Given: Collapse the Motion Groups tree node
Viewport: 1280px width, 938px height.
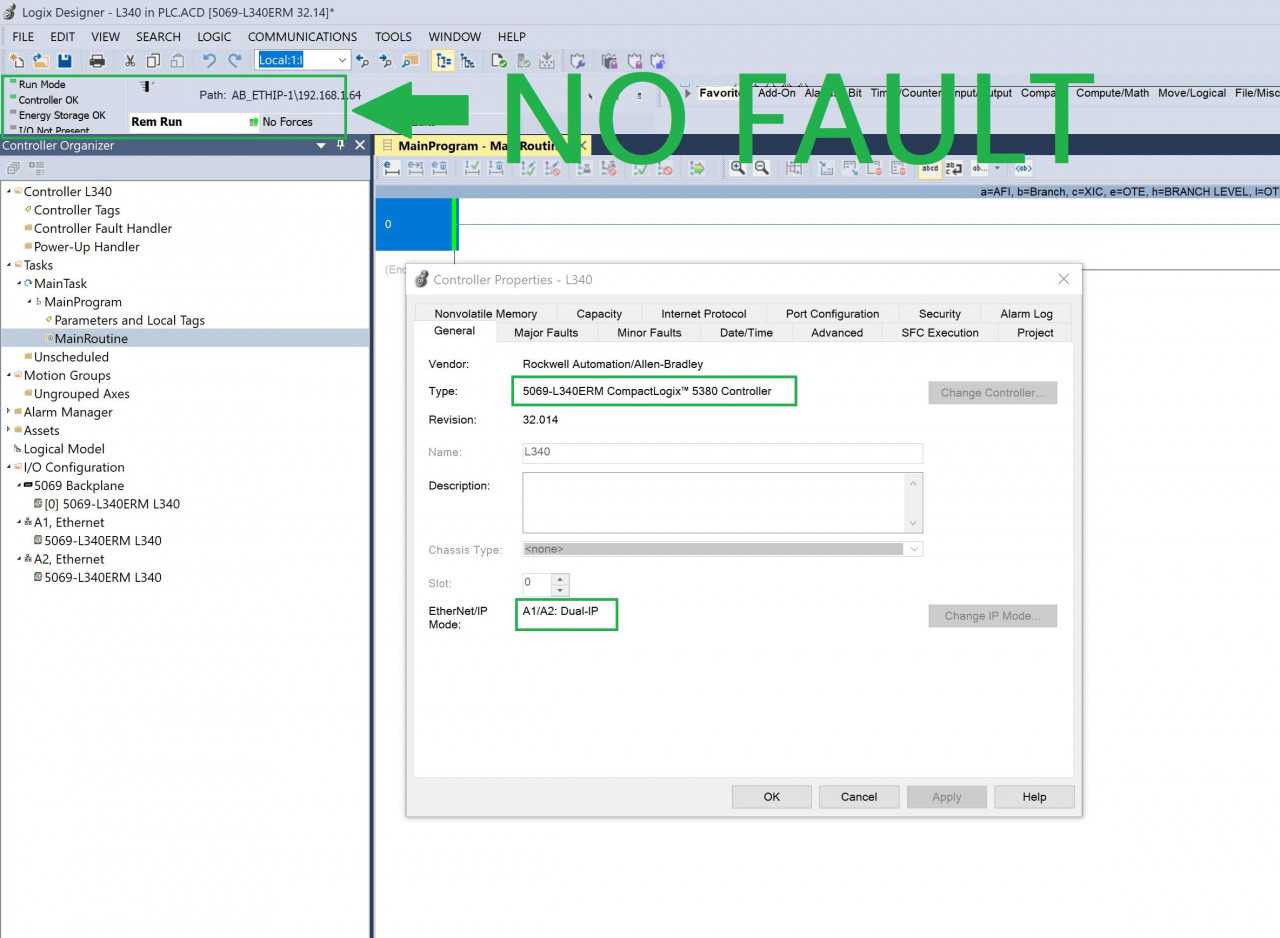Looking at the screenshot, I should (x=9, y=375).
